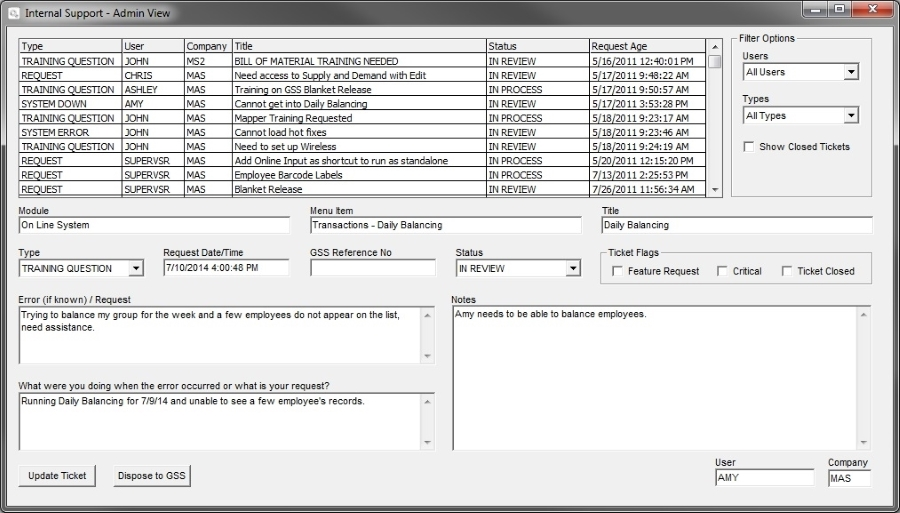The height and width of the screenshot is (513, 900).
Task: Click the Request Date/Time field
Action: click(226, 268)
